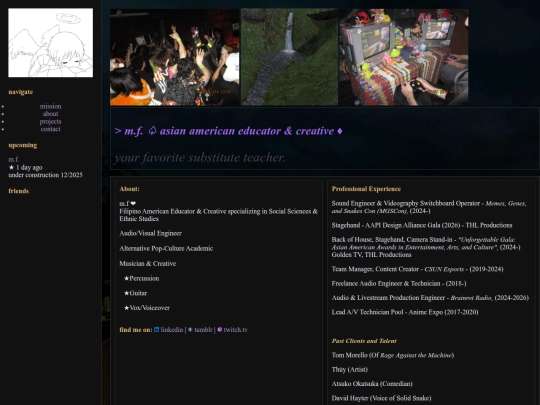Open the mission page link
Screen dimensions: 540x405
50,106
